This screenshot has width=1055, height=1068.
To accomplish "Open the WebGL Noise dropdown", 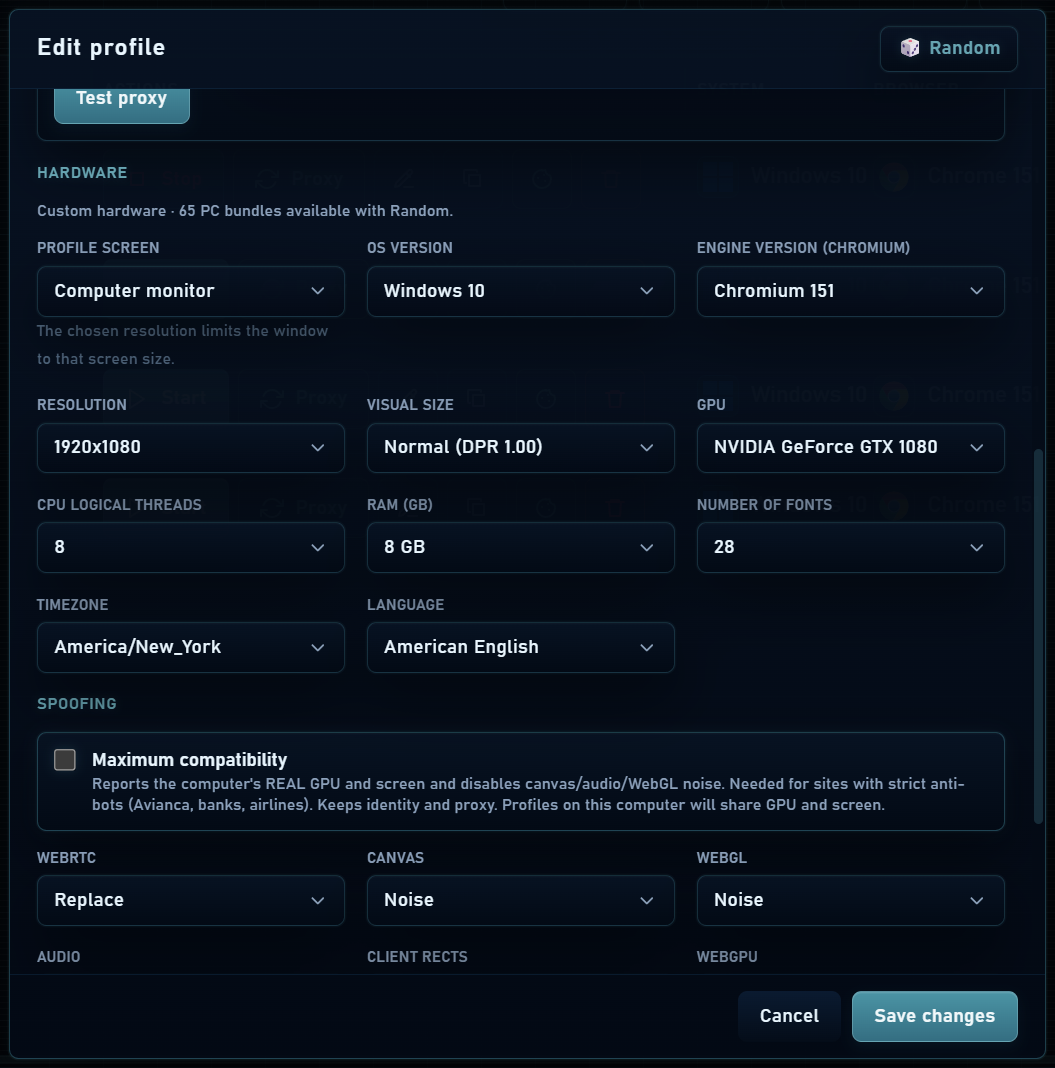I will coord(850,900).
